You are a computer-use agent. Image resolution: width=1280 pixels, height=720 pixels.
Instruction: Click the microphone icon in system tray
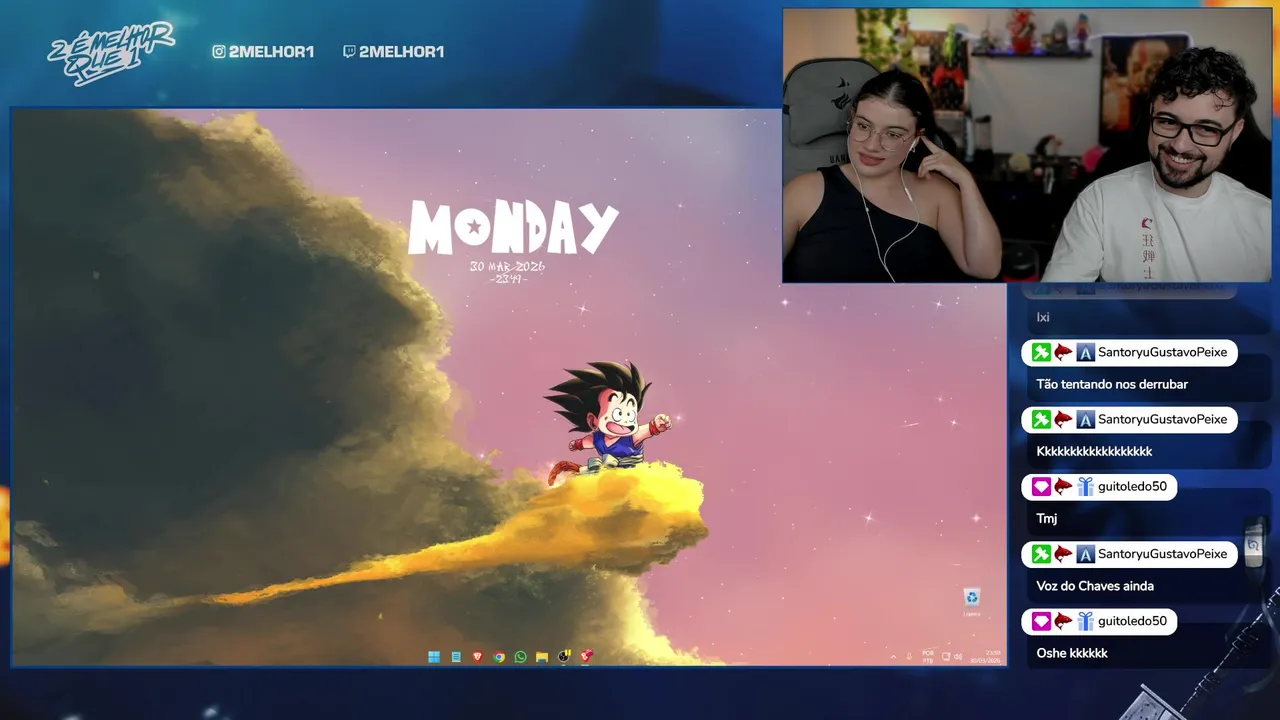(x=909, y=657)
